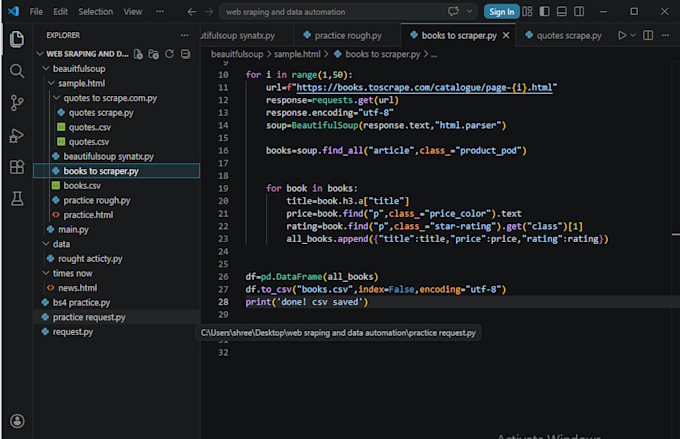Go forward with the navigation arrow
Screen dimensions: 680x439
(209, 12)
